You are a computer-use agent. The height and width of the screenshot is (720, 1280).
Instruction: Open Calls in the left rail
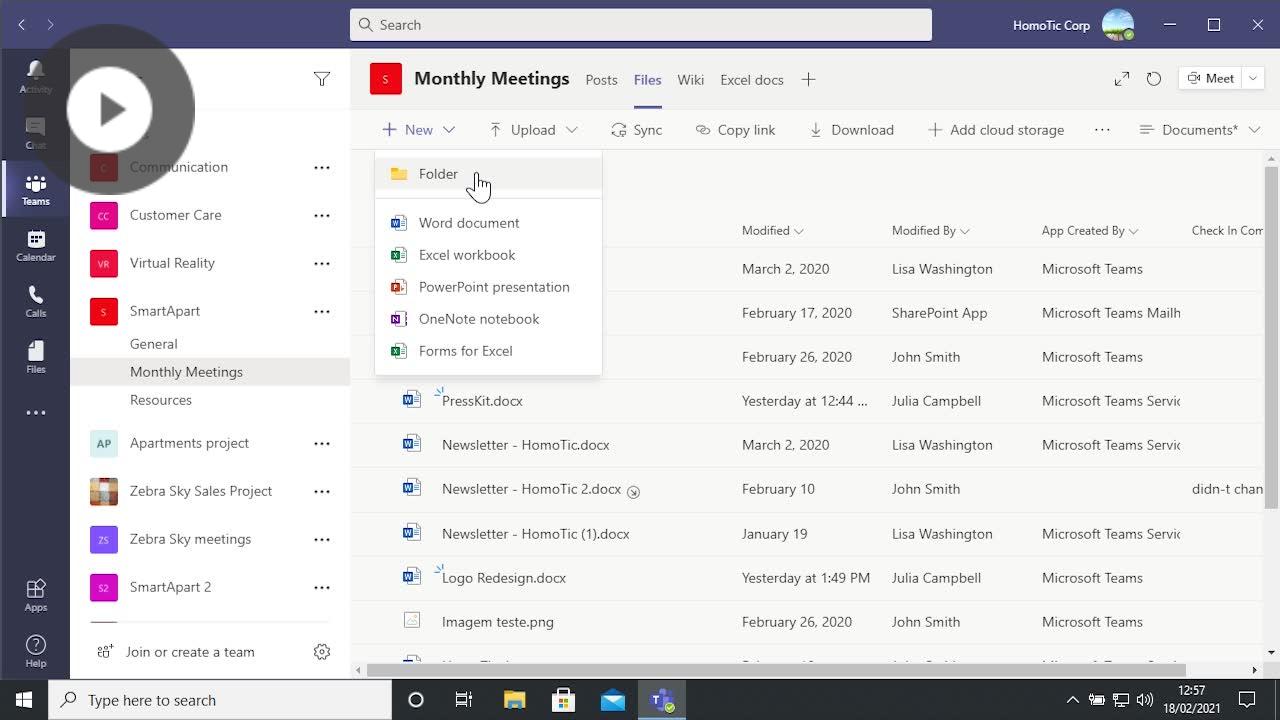pos(35,301)
